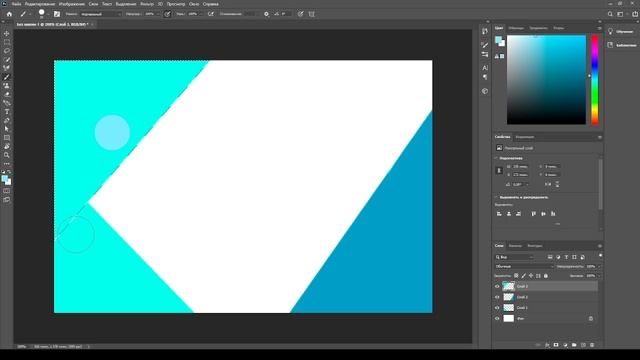The width and height of the screenshot is (640, 360).
Task: Click add layer mask icon
Action: point(556,345)
